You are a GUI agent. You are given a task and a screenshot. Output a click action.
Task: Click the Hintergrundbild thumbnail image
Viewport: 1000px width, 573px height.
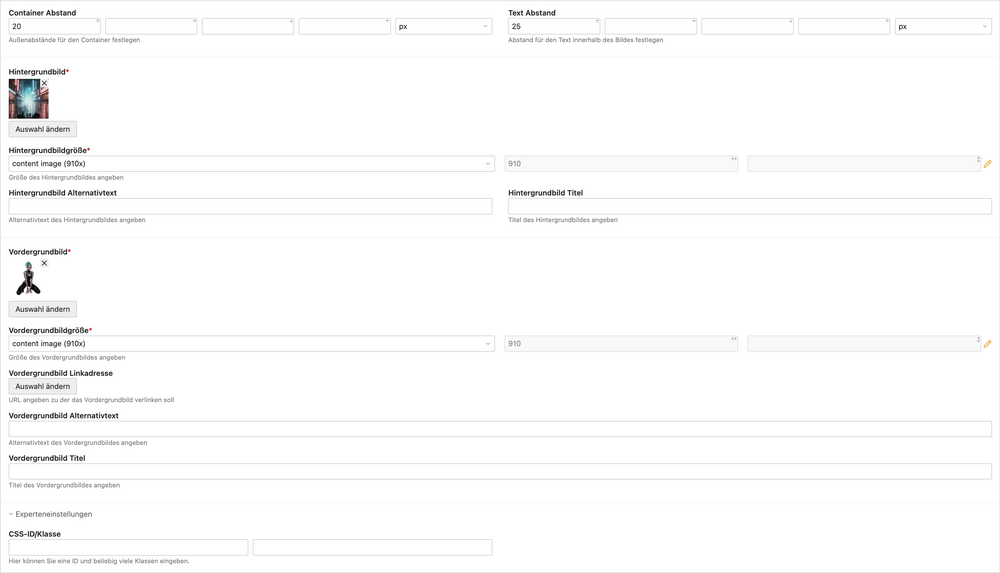point(27,100)
